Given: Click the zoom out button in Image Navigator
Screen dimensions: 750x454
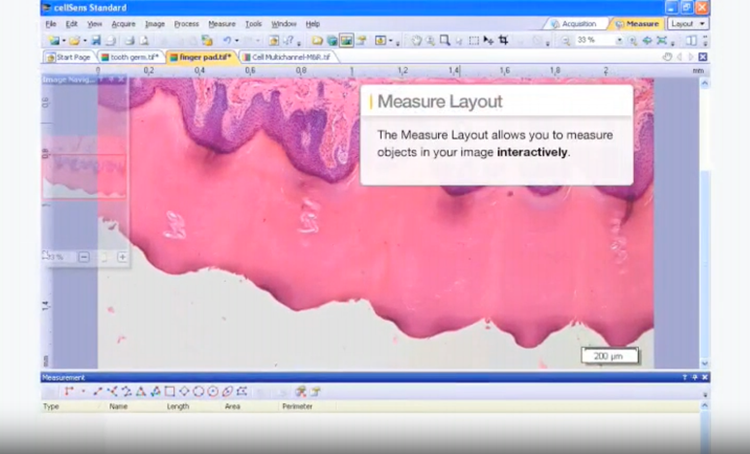Looking at the screenshot, I should [84, 257].
